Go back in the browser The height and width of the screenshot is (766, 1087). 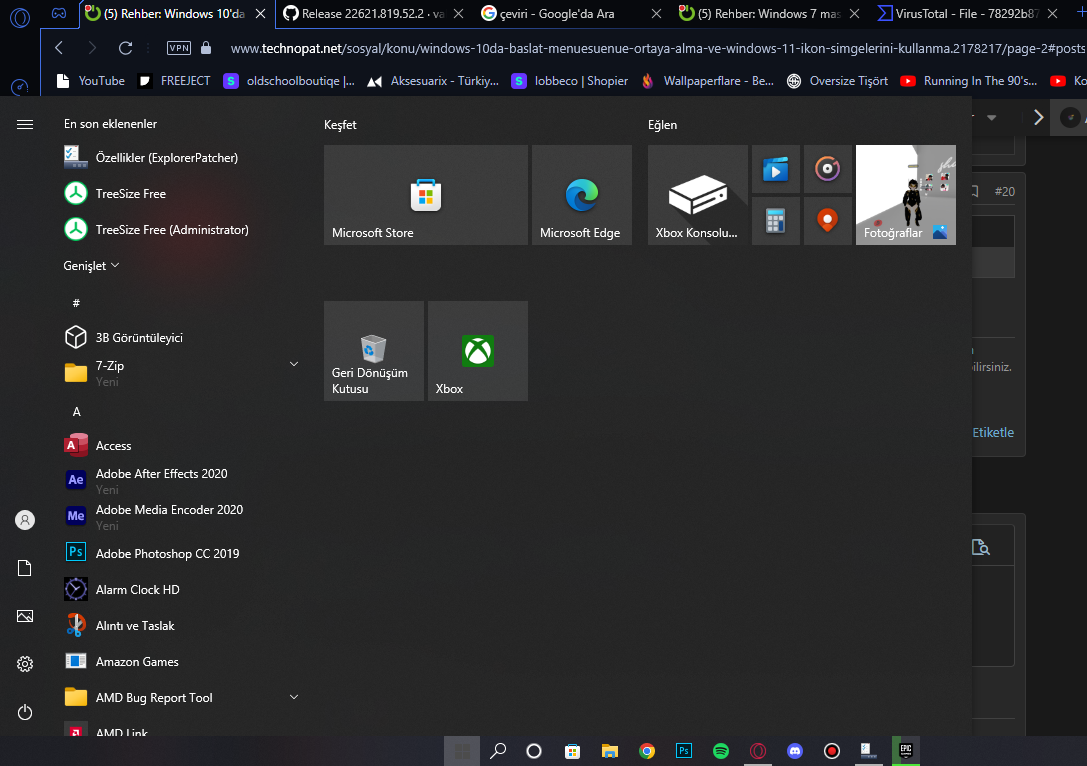coord(59,48)
